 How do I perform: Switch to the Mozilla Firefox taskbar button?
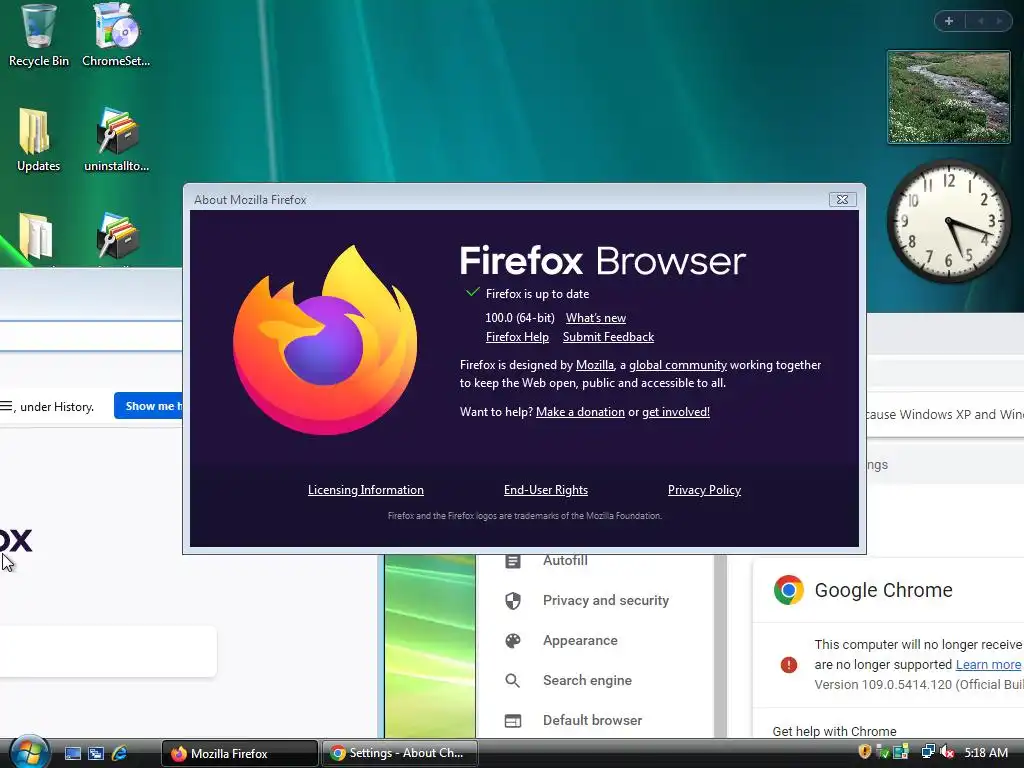click(240, 753)
